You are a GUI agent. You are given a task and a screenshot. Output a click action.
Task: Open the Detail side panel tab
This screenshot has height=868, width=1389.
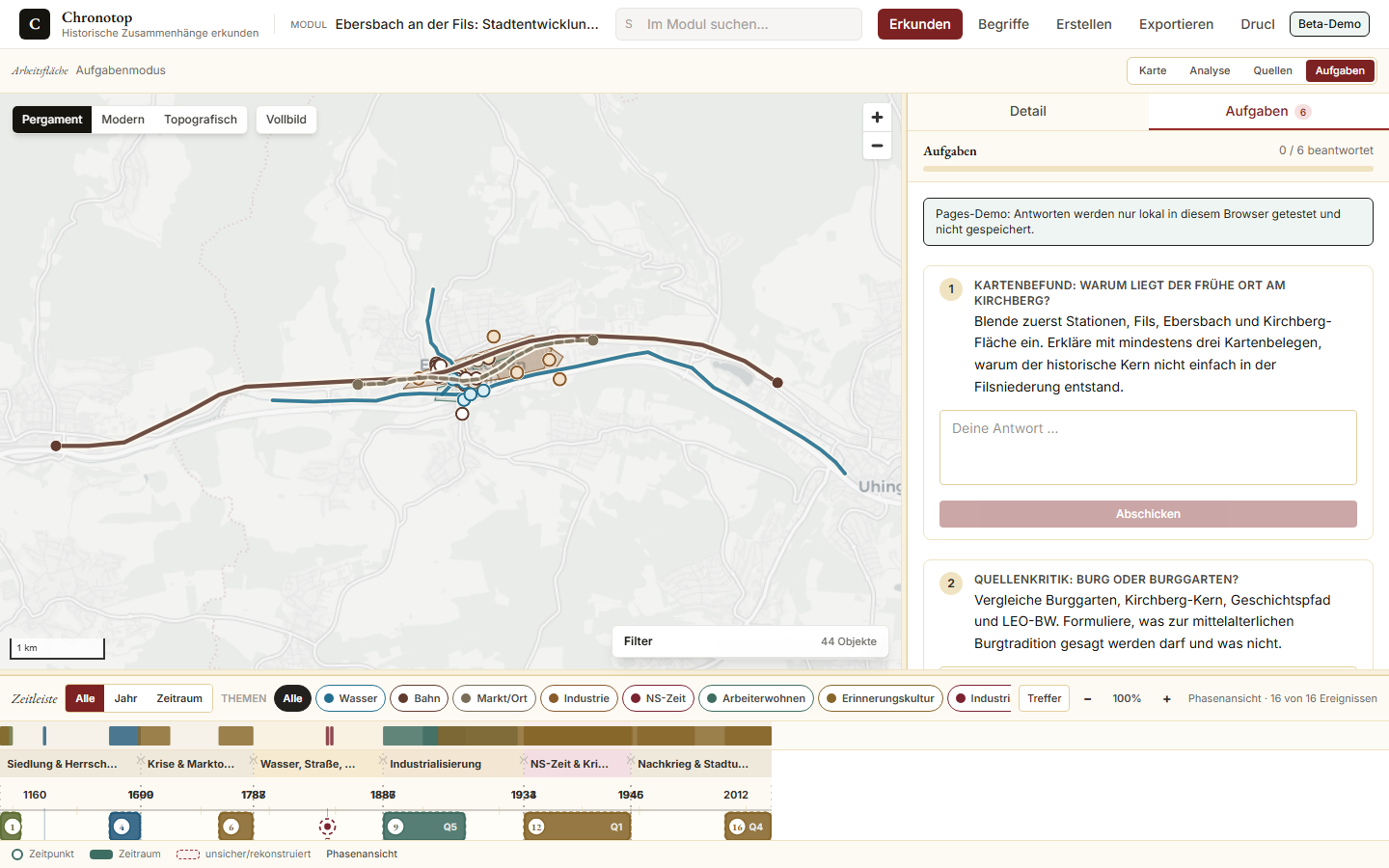click(x=1028, y=112)
